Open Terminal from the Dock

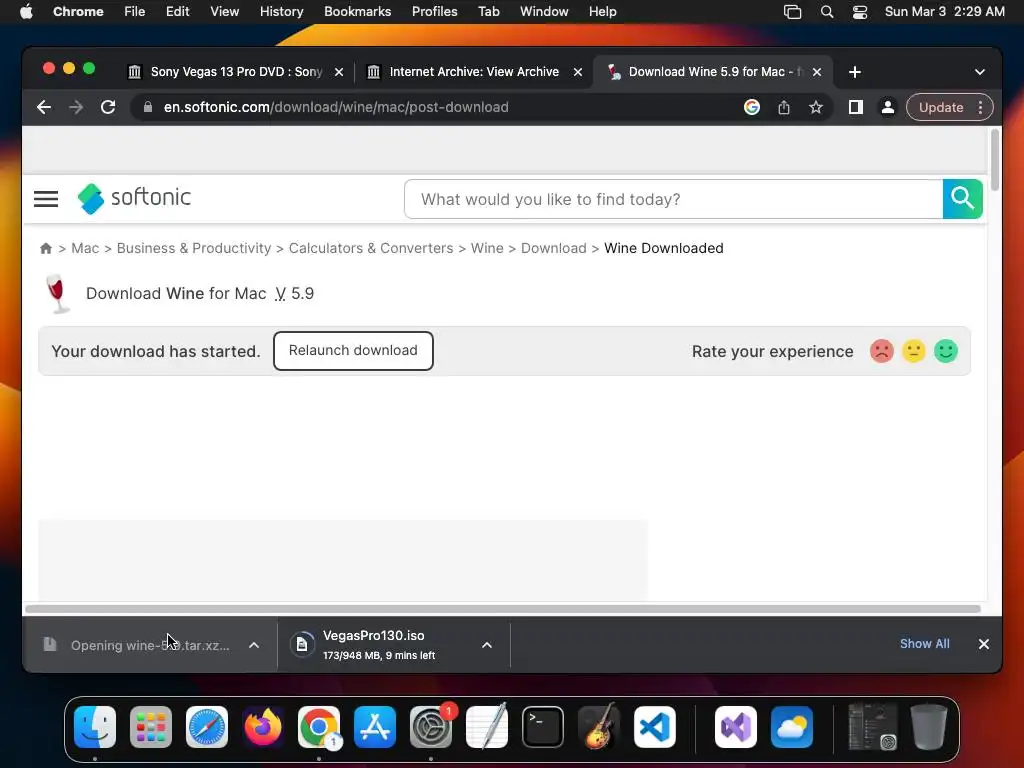(x=543, y=727)
